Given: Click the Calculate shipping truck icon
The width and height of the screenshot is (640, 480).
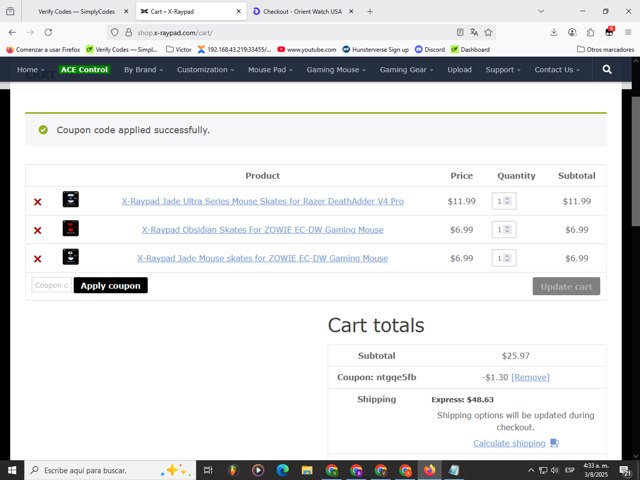Looking at the screenshot, I should point(554,443).
